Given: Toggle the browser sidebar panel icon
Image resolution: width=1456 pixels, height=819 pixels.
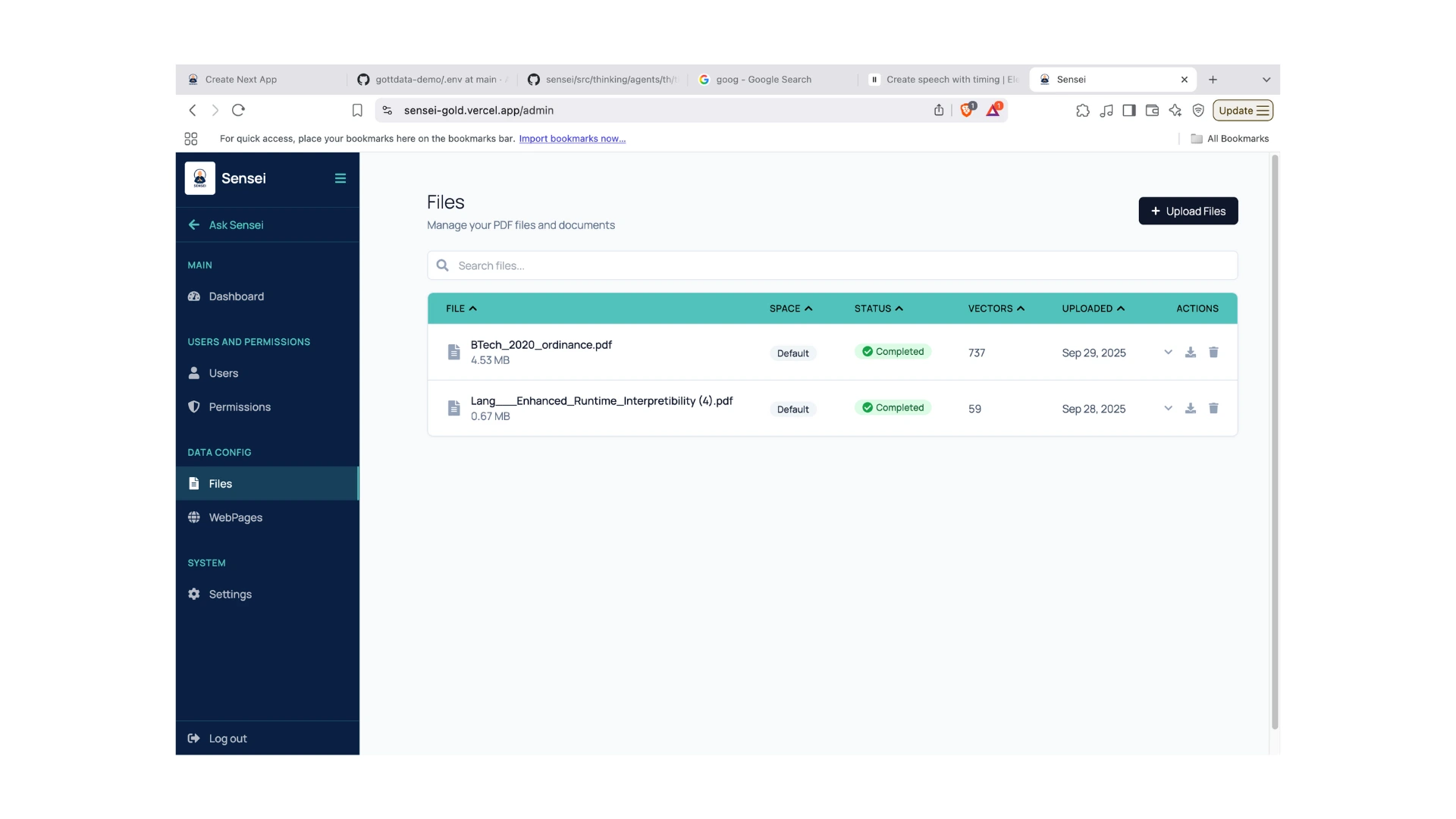Looking at the screenshot, I should click(x=1129, y=111).
